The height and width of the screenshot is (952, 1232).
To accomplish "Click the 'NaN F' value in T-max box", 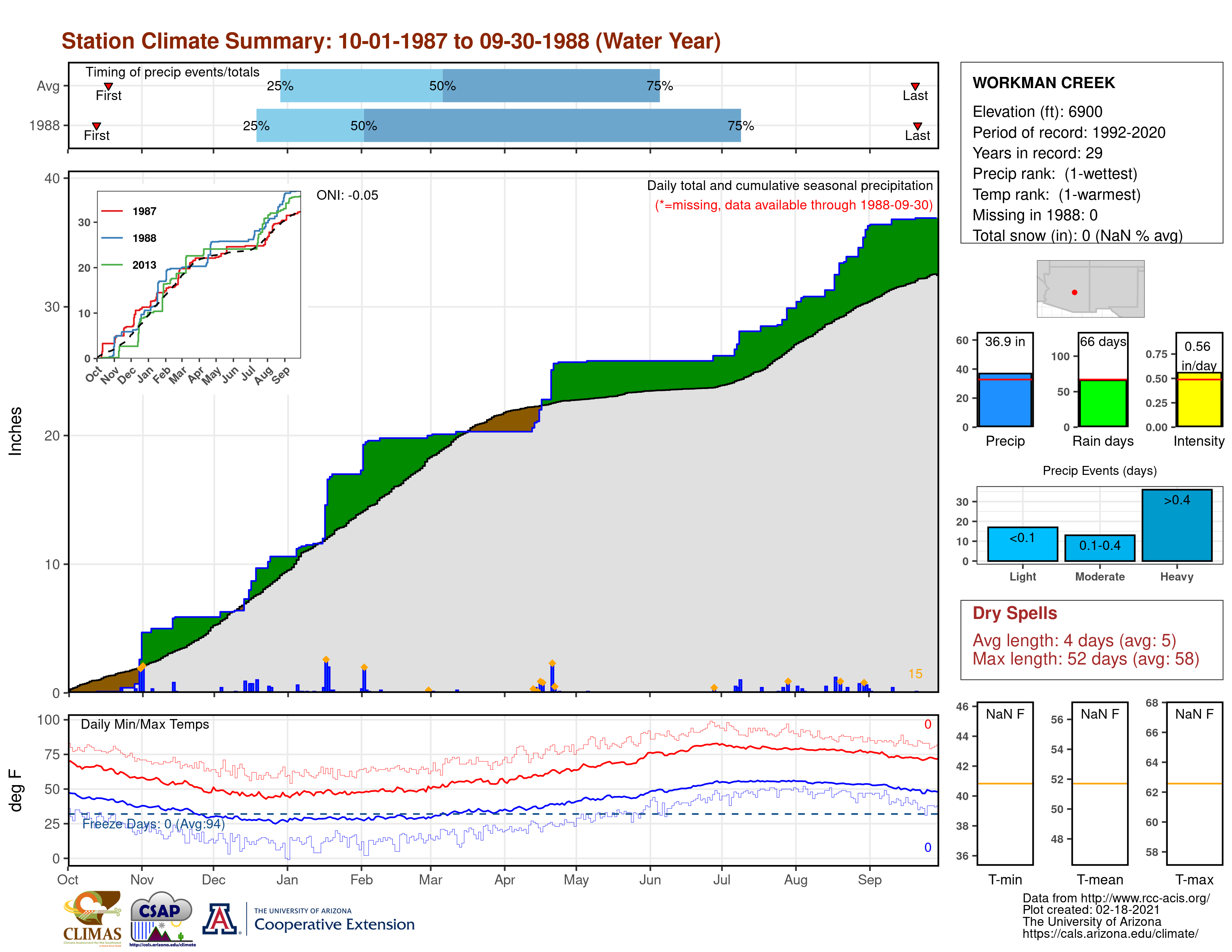I will 1194,715.
